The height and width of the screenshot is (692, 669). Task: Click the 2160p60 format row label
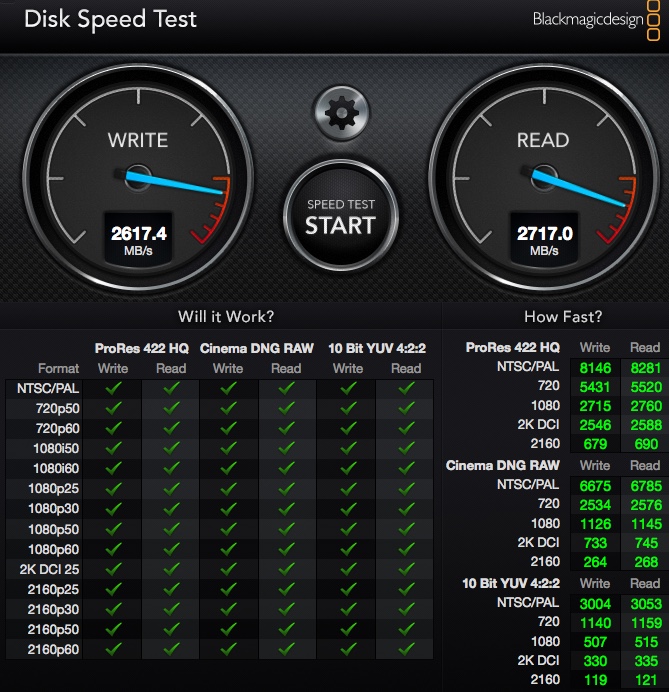point(53,649)
